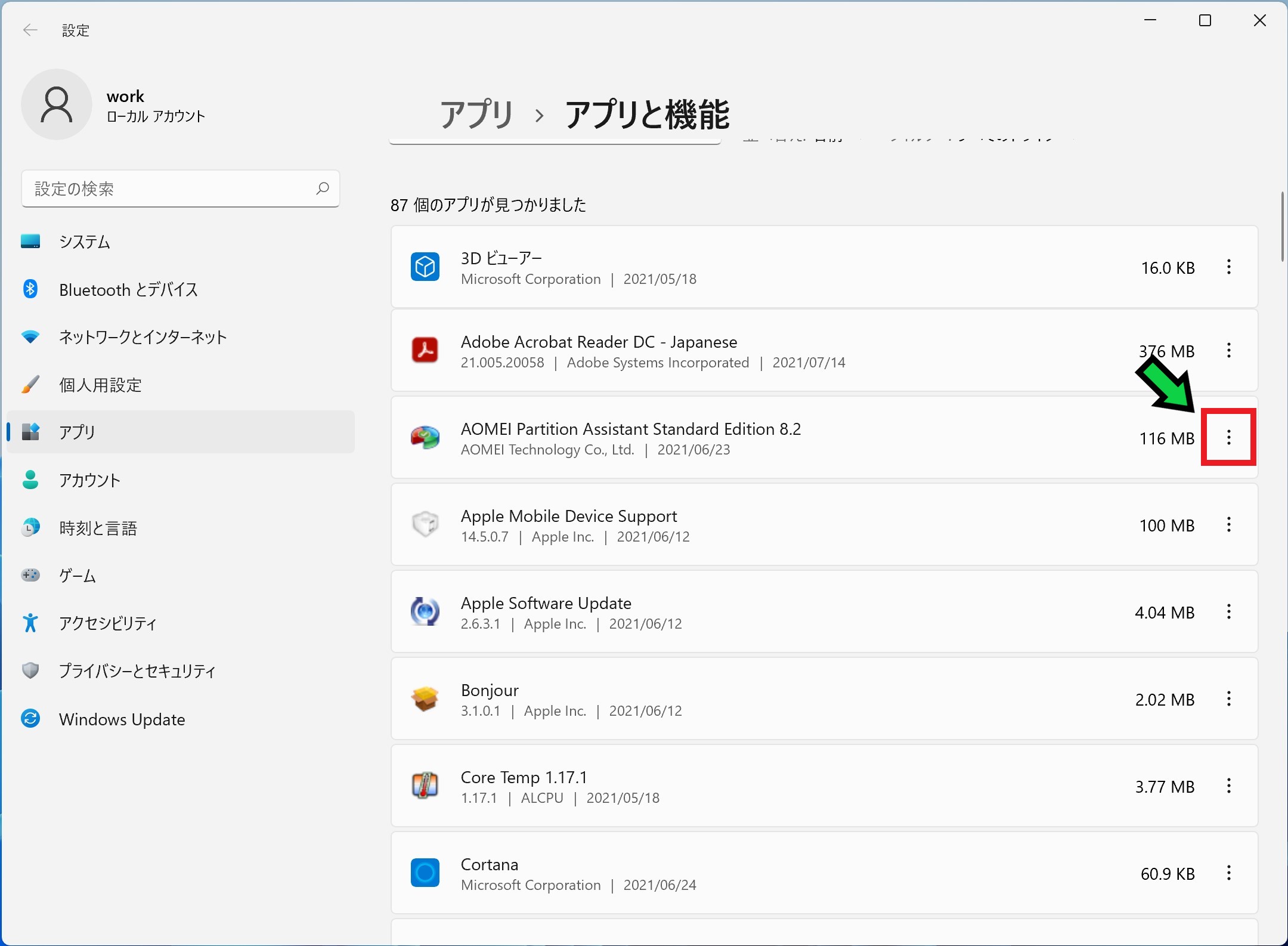Image resolution: width=1288 pixels, height=946 pixels.
Task: Open アクセシビリティ settings
Action: pos(181,623)
